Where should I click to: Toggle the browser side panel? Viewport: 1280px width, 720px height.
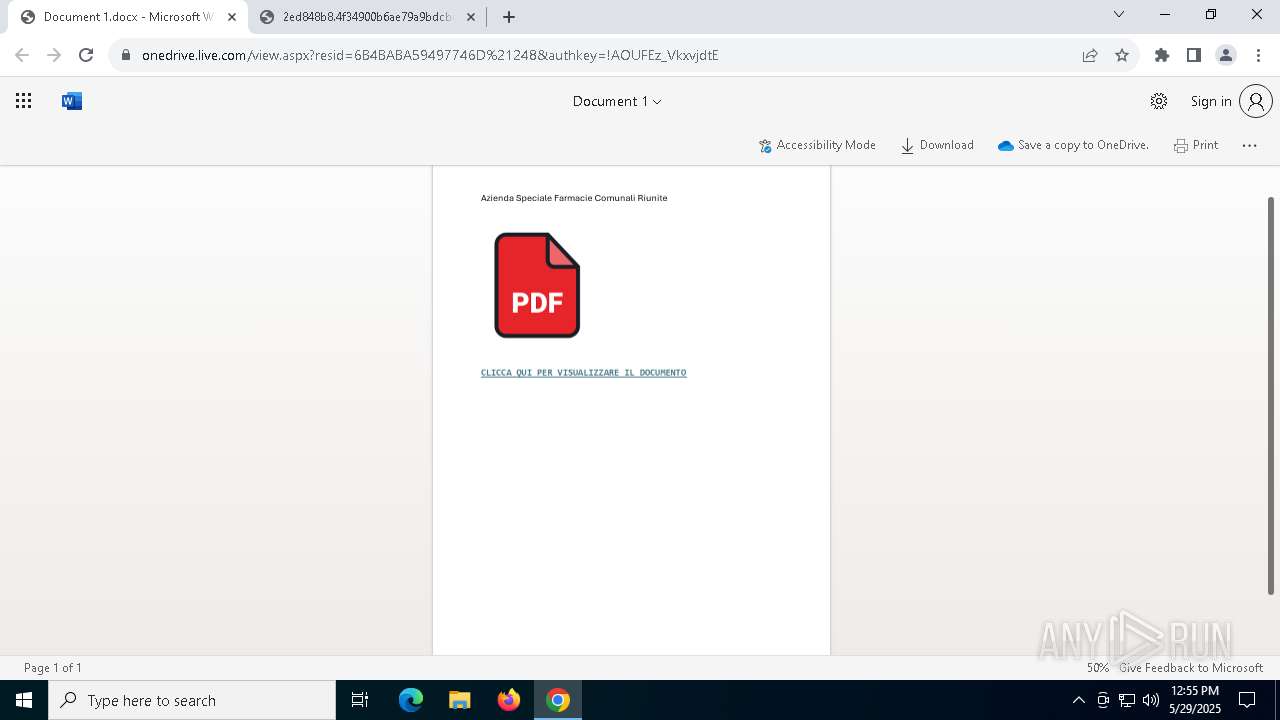pyautogui.click(x=1194, y=55)
